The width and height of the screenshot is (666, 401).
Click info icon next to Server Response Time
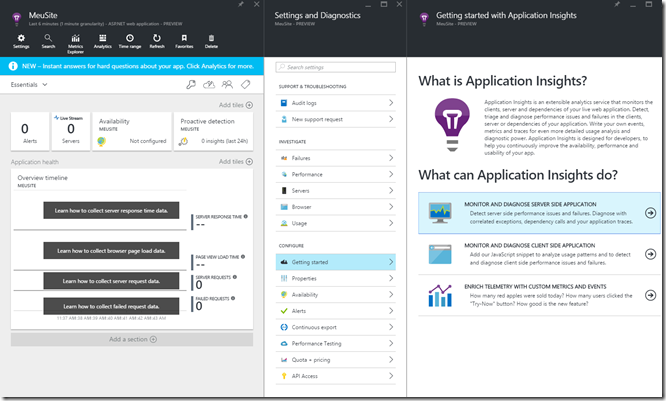point(246,217)
